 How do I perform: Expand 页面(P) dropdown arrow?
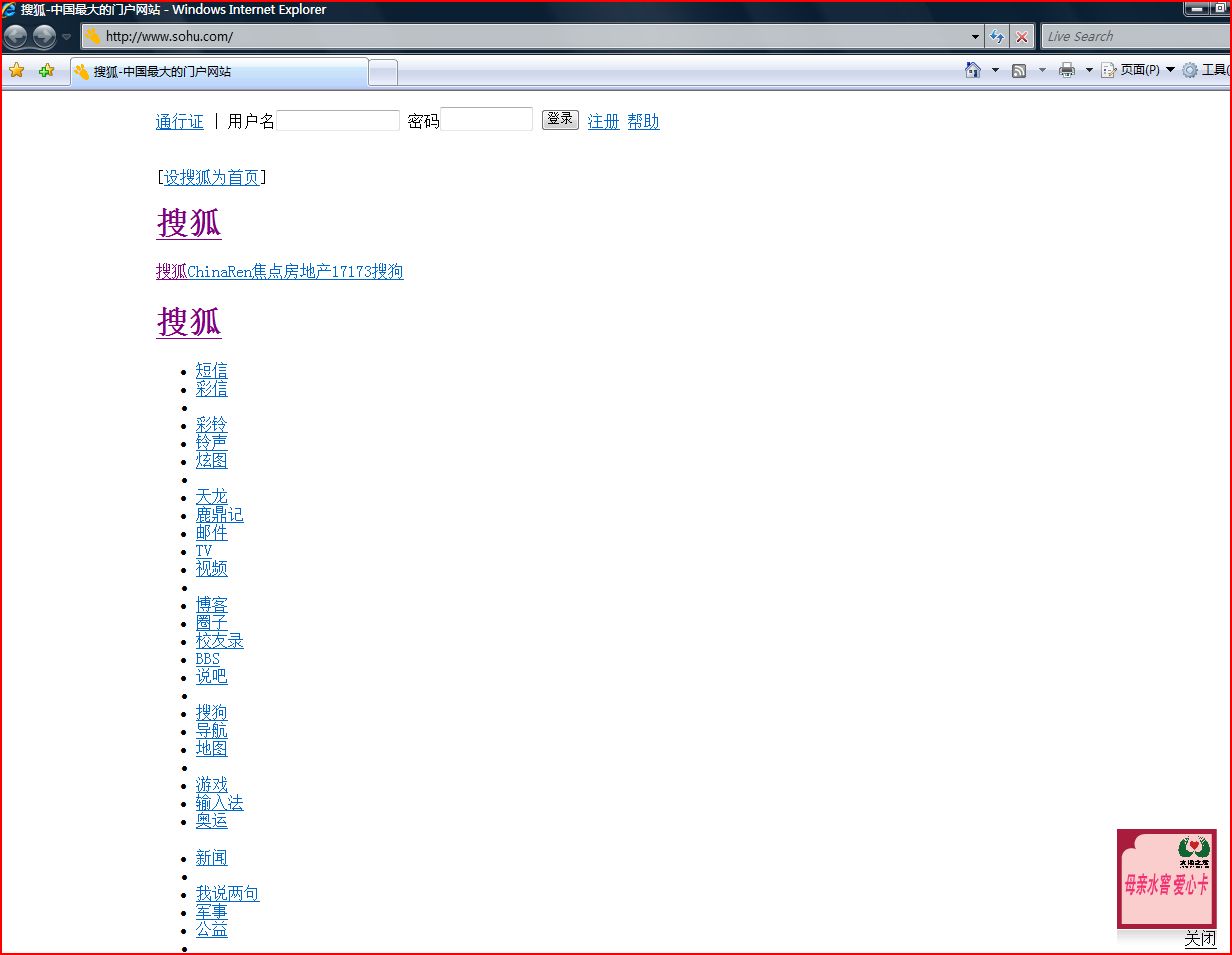(x=1170, y=70)
